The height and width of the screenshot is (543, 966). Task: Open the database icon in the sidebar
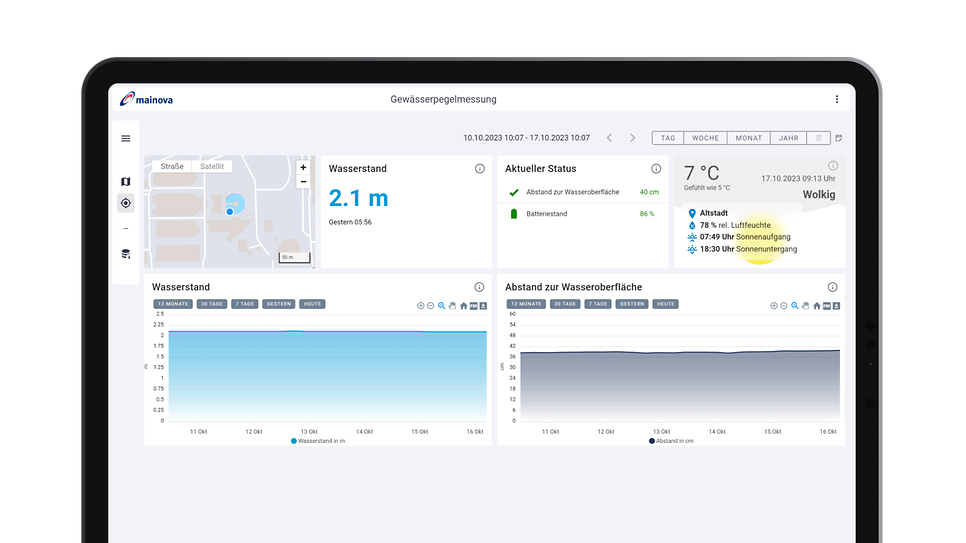125,254
